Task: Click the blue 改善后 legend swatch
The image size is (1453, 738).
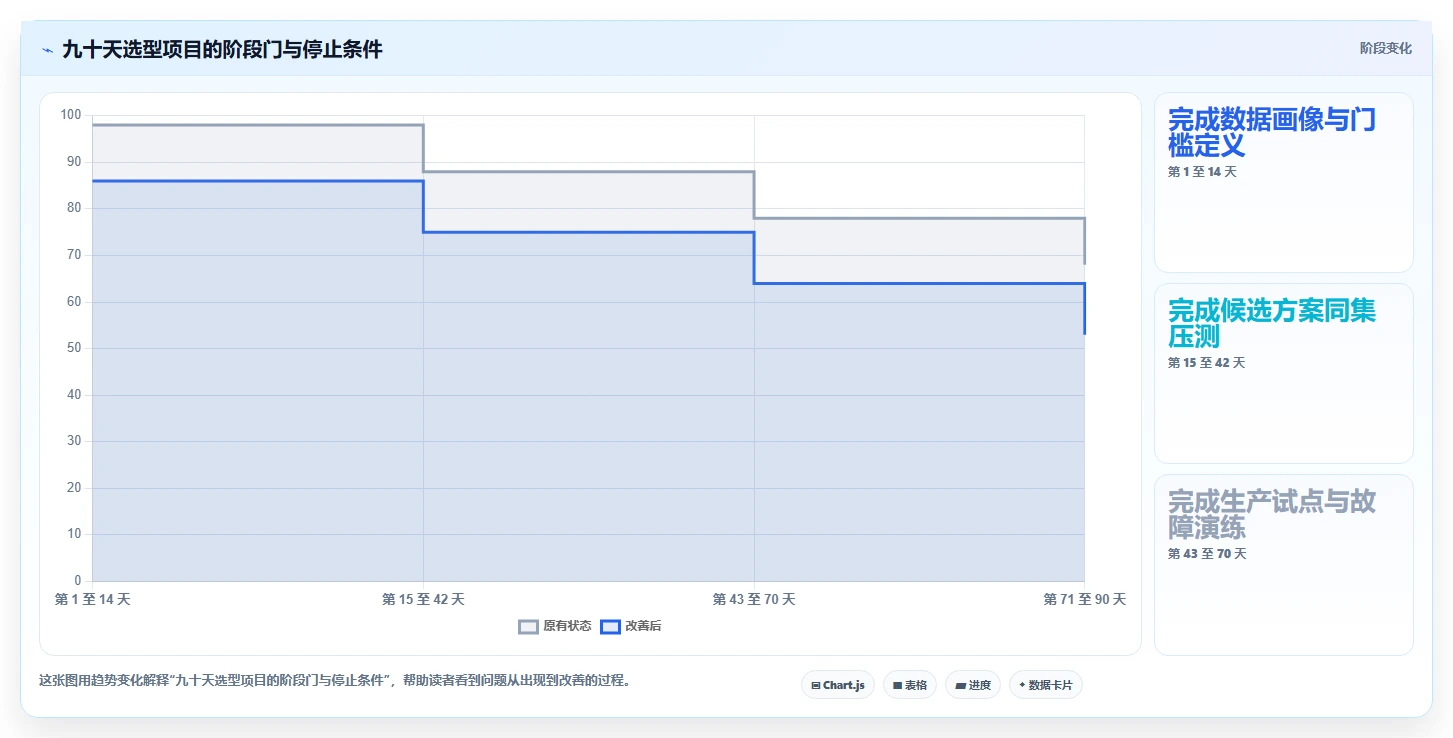Action: coord(610,627)
